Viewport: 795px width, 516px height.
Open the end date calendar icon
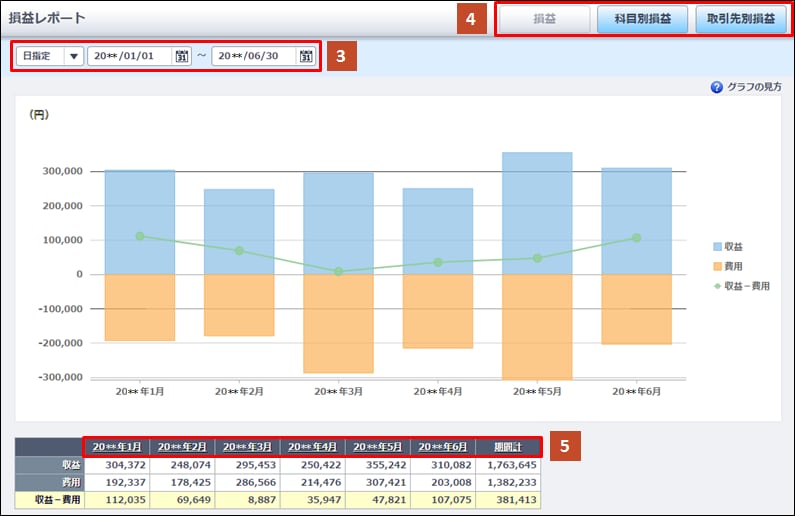click(x=306, y=56)
